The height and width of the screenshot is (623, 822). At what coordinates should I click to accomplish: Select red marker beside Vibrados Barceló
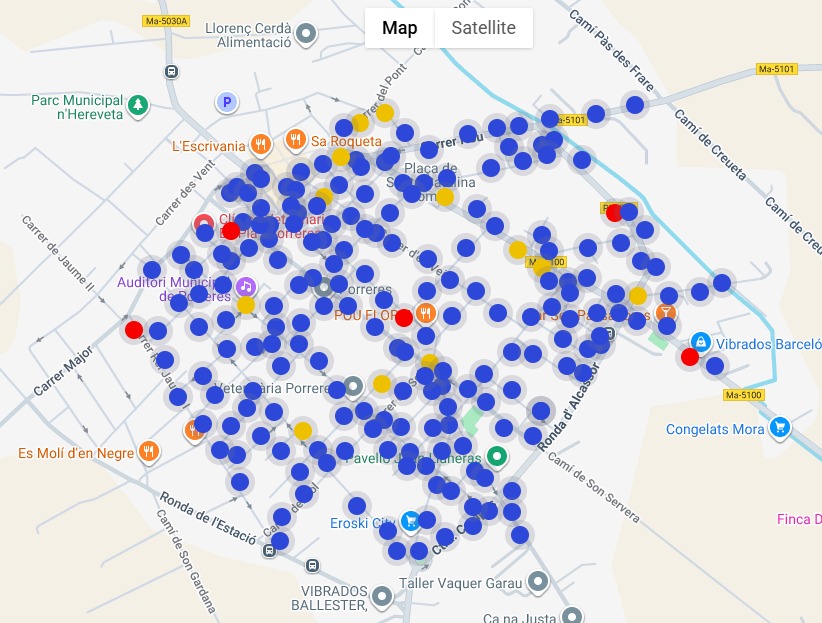(x=690, y=357)
